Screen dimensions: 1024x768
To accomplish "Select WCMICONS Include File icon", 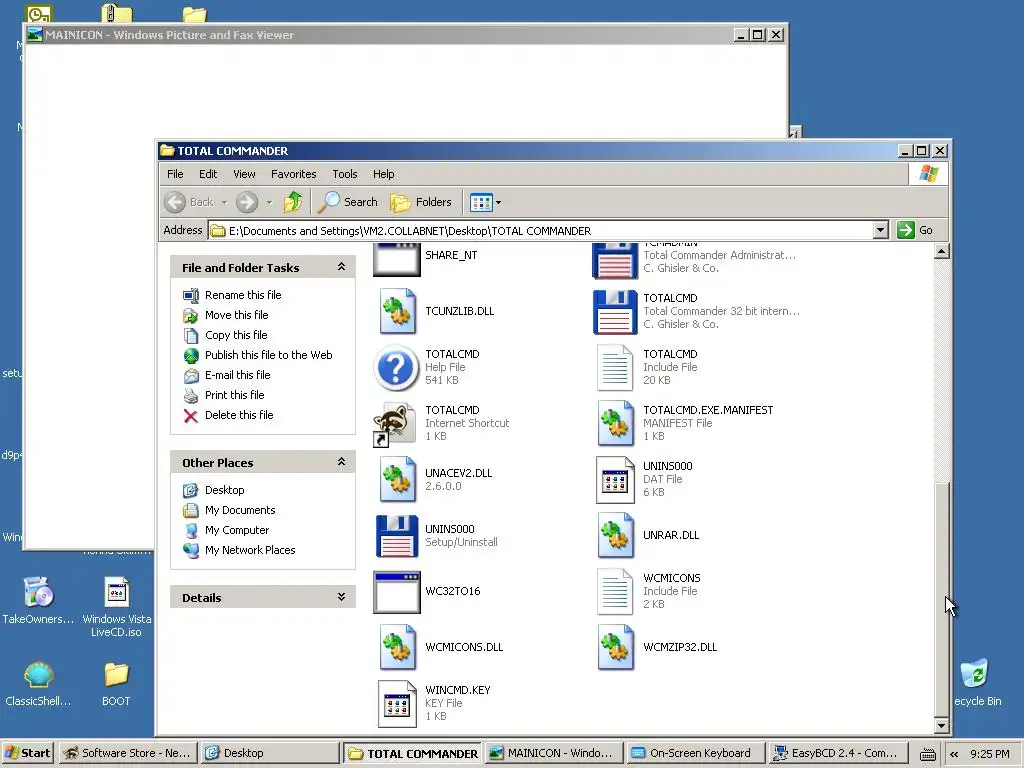I will pos(615,592).
